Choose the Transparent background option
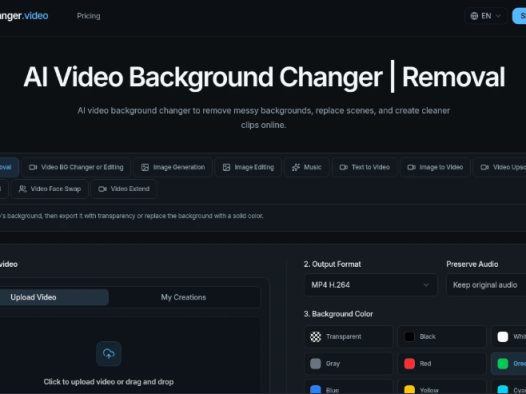 (349, 337)
